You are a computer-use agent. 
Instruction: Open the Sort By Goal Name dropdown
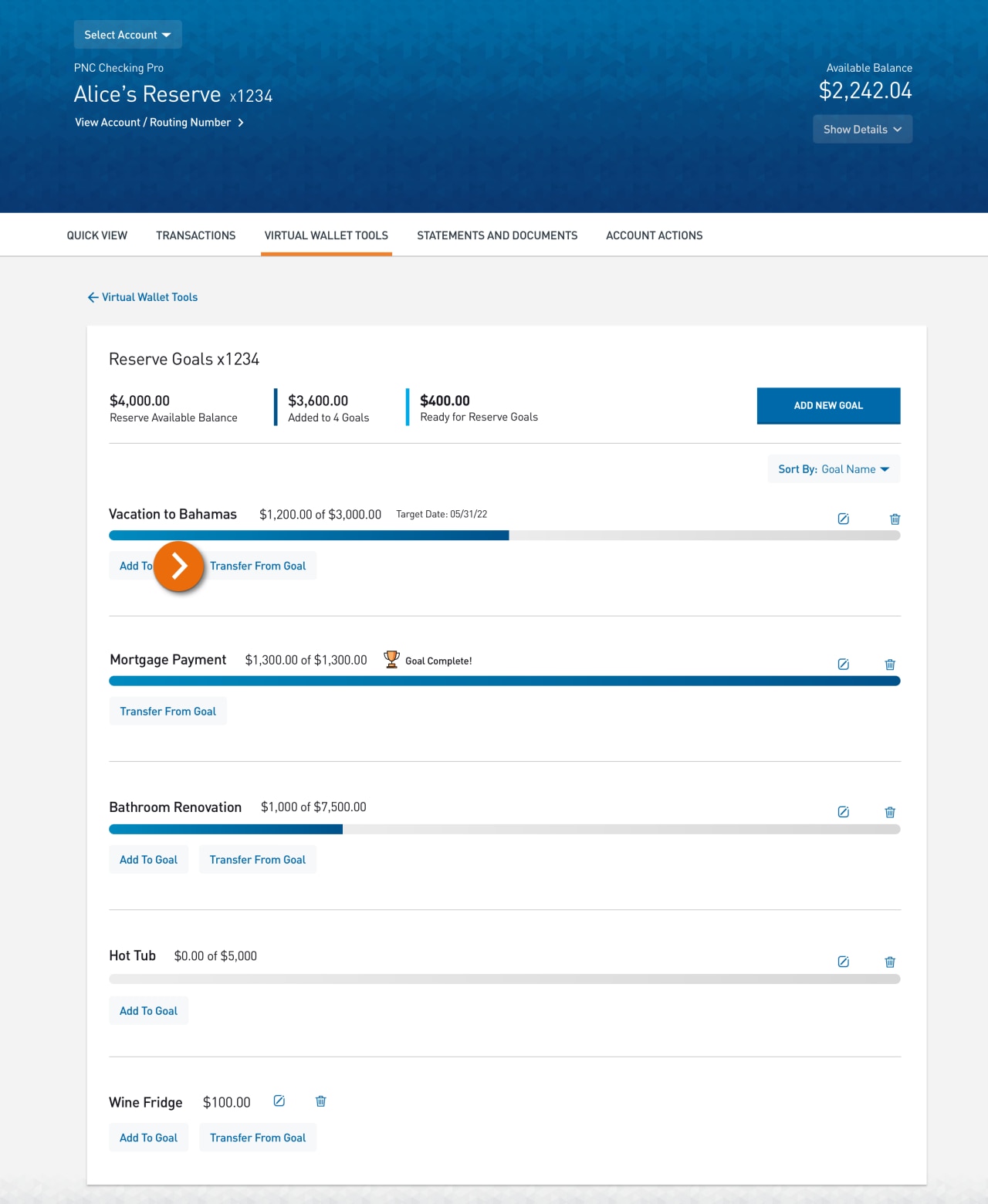(x=834, y=469)
